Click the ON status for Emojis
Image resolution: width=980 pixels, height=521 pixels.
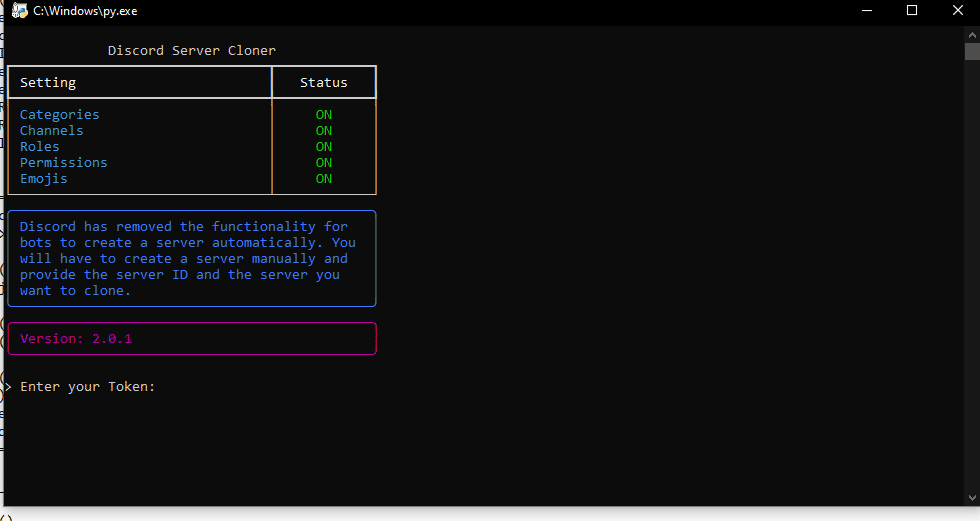[324, 179]
